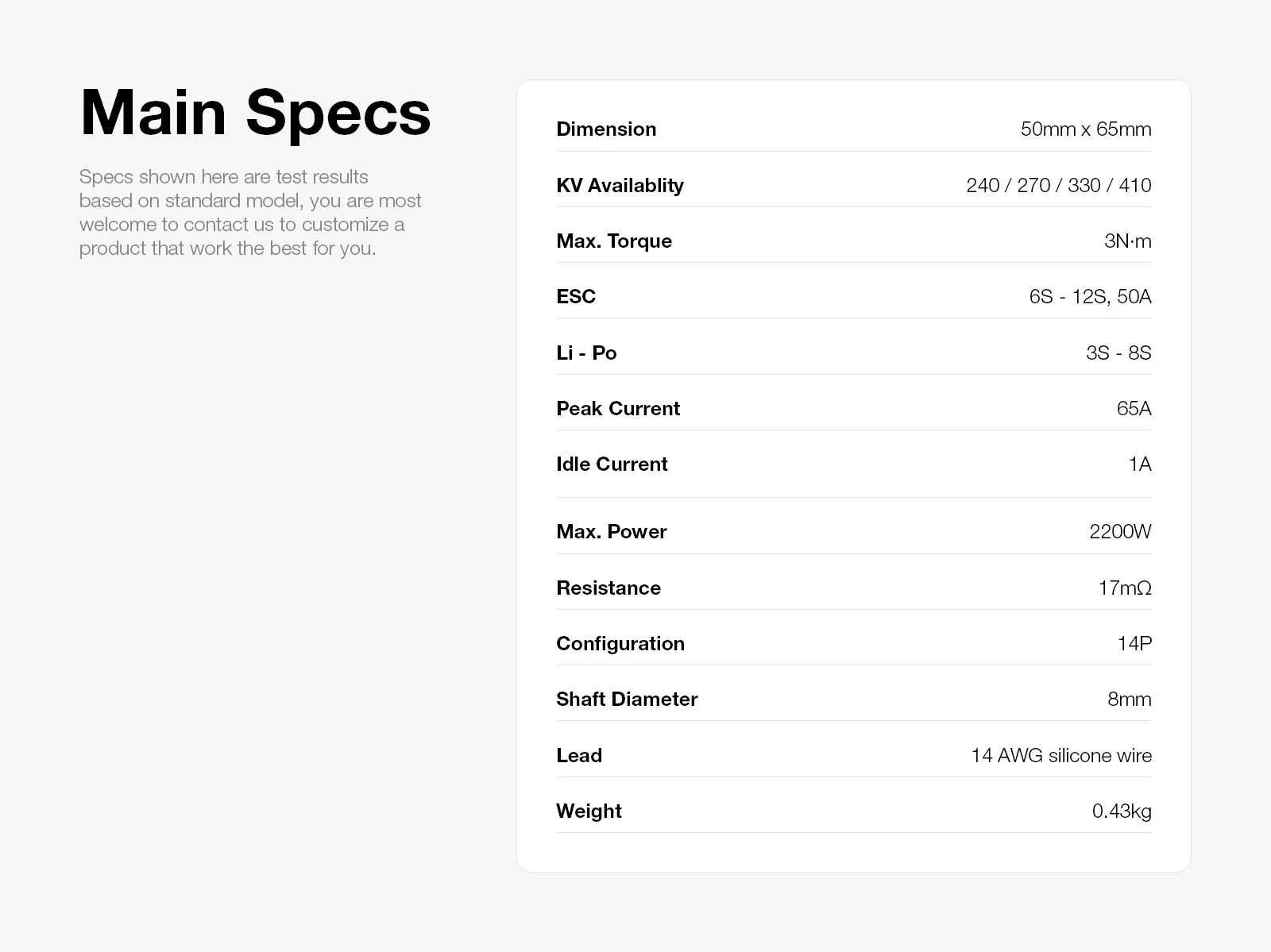
Task: Select the Dimension row label
Action: (606, 129)
